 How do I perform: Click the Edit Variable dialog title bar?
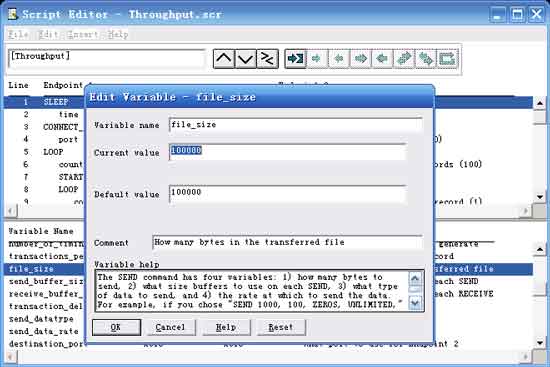click(260, 97)
